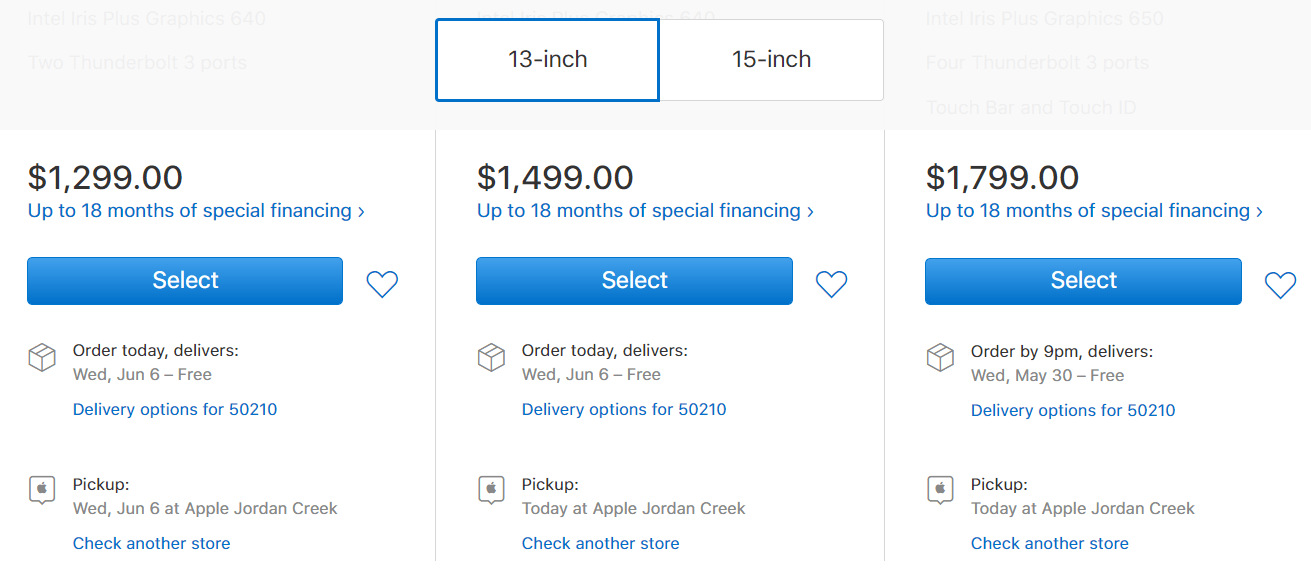Click Select for the $1,299 MacBook
The width and height of the screenshot is (1311, 584).
click(184, 281)
